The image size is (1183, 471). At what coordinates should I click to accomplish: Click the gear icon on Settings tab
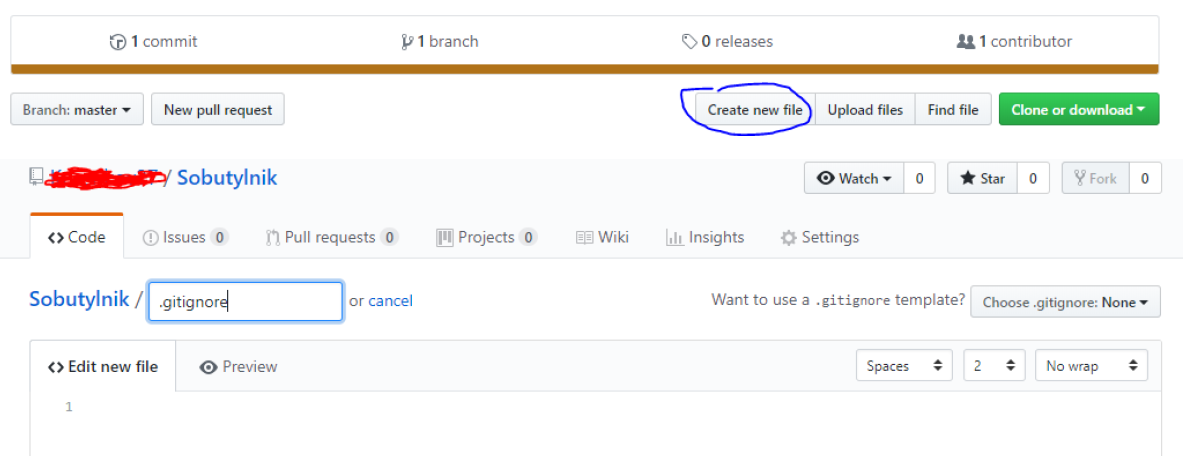point(788,238)
